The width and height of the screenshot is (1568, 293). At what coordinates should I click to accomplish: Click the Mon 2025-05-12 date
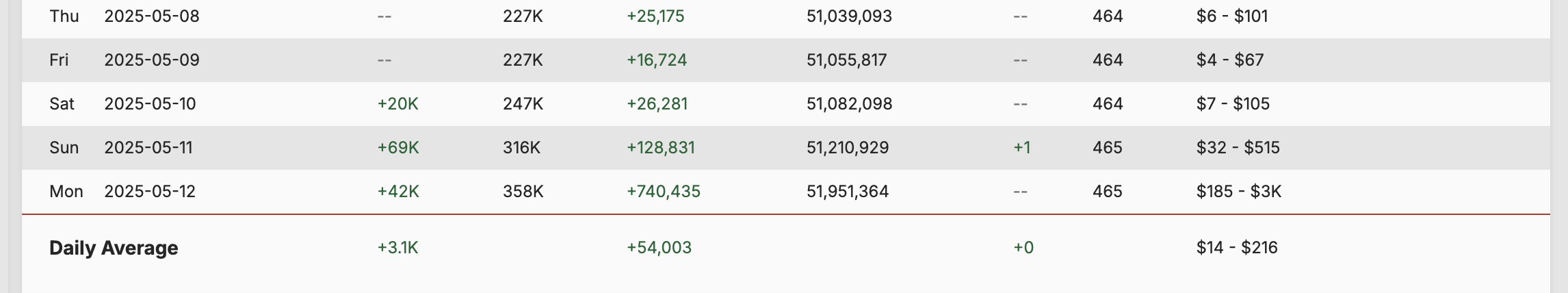click(x=150, y=191)
